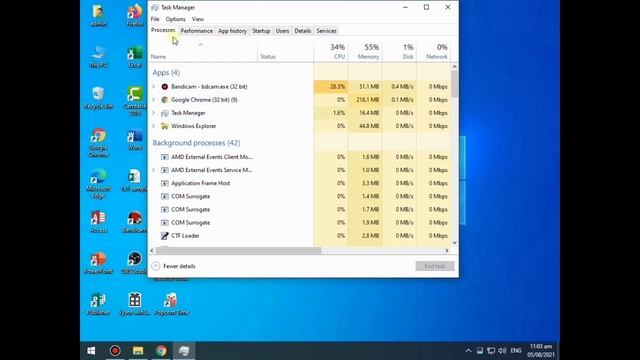Select AMD External Events Client Mo... row

300,157
